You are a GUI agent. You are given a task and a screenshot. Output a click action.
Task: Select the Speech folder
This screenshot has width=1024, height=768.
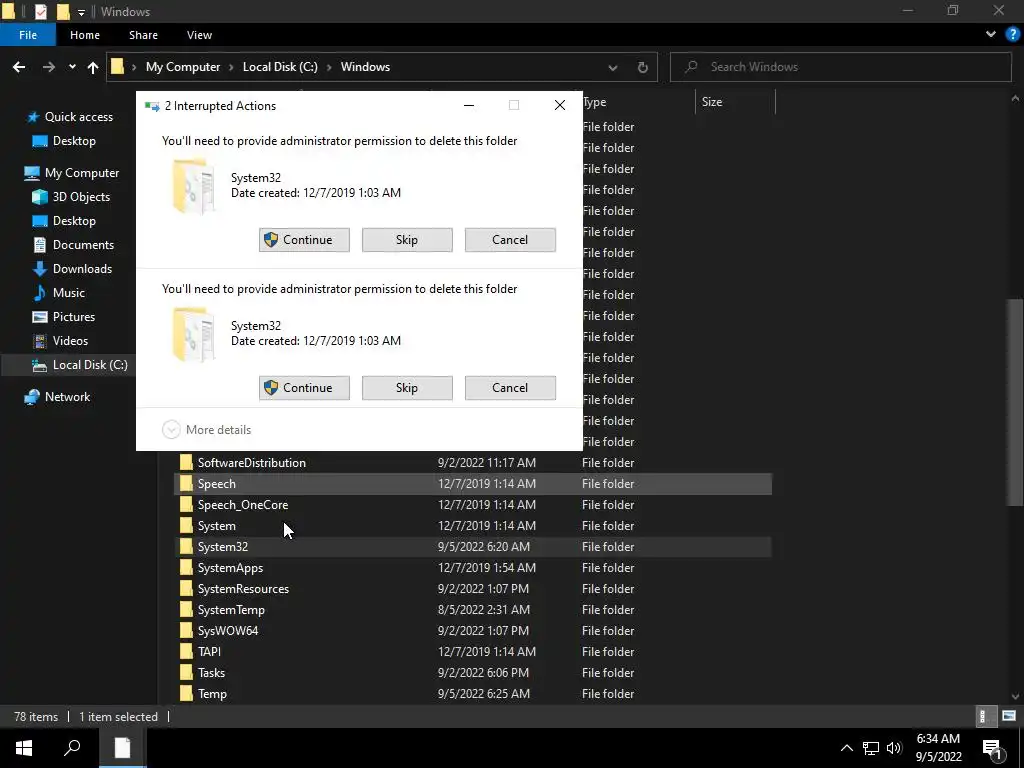click(x=473, y=484)
